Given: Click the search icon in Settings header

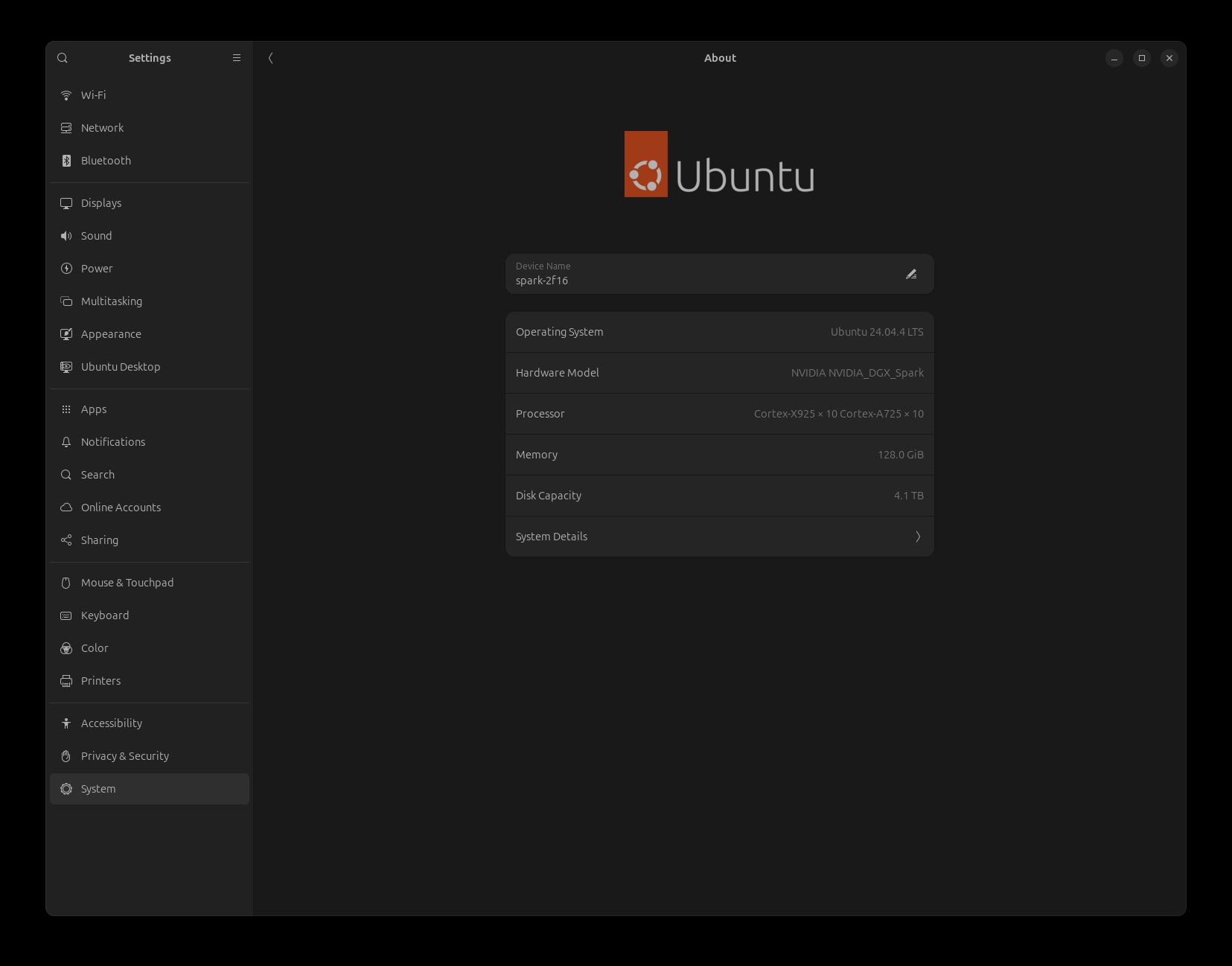Looking at the screenshot, I should point(63,58).
